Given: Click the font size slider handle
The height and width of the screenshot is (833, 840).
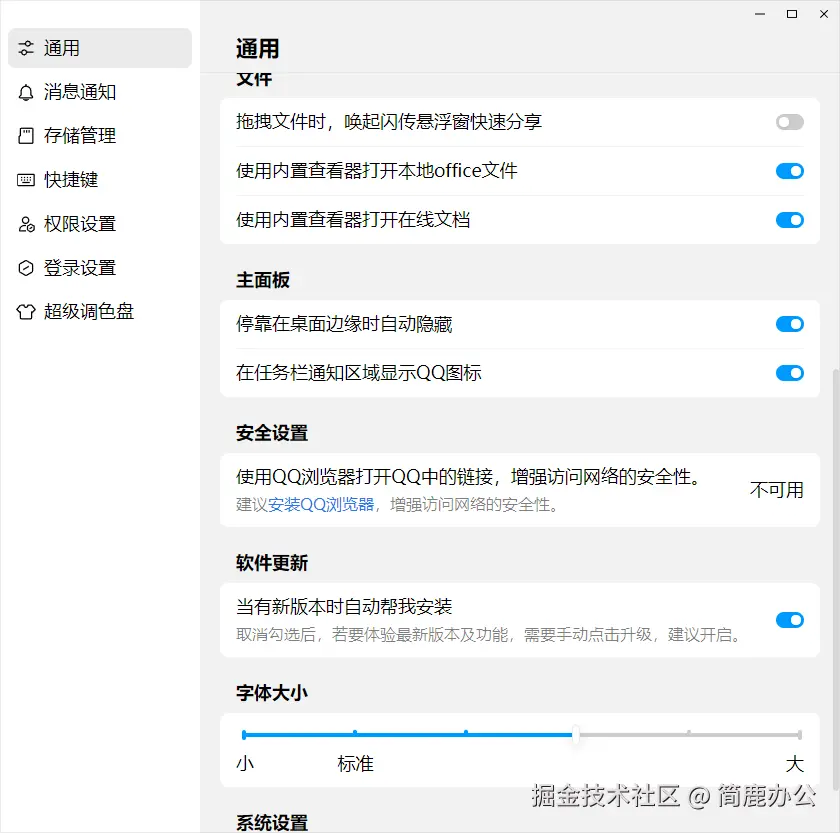Looking at the screenshot, I should [576, 735].
